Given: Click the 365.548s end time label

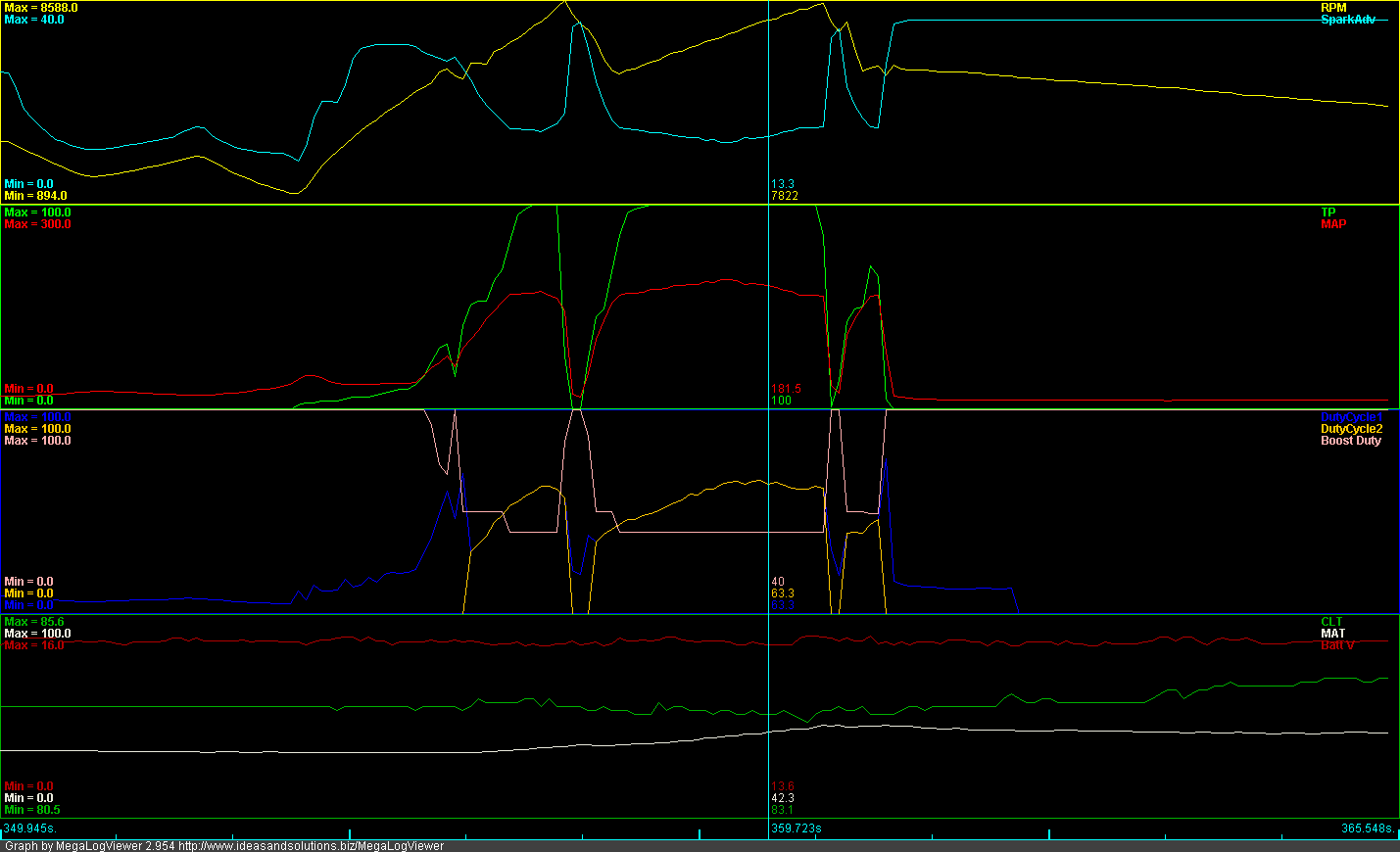Looking at the screenshot, I should (1368, 828).
